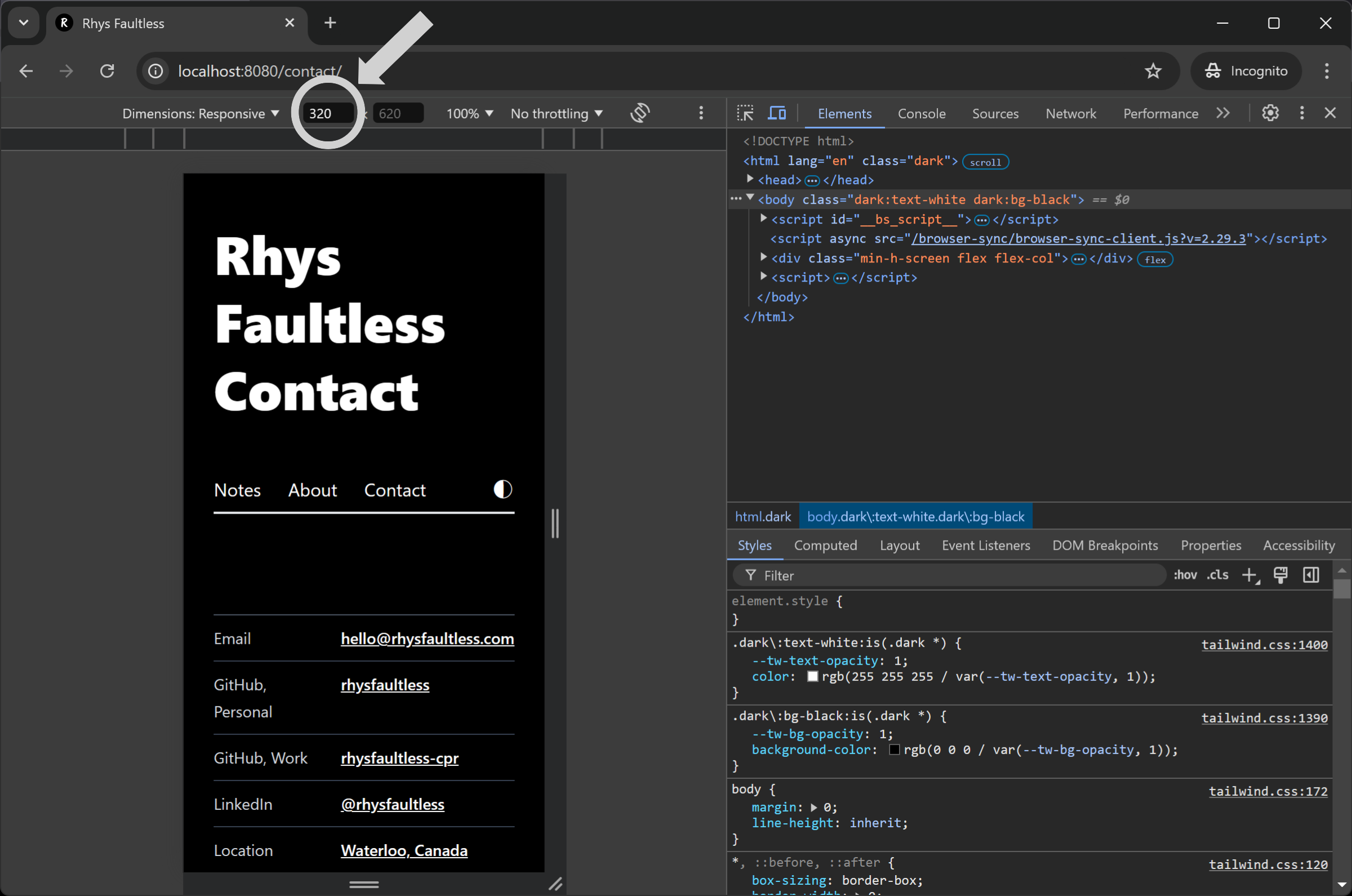Select html.dark in the breadcrumb
This screenshot has height=896, width=1352.
[x=763, y=516]
